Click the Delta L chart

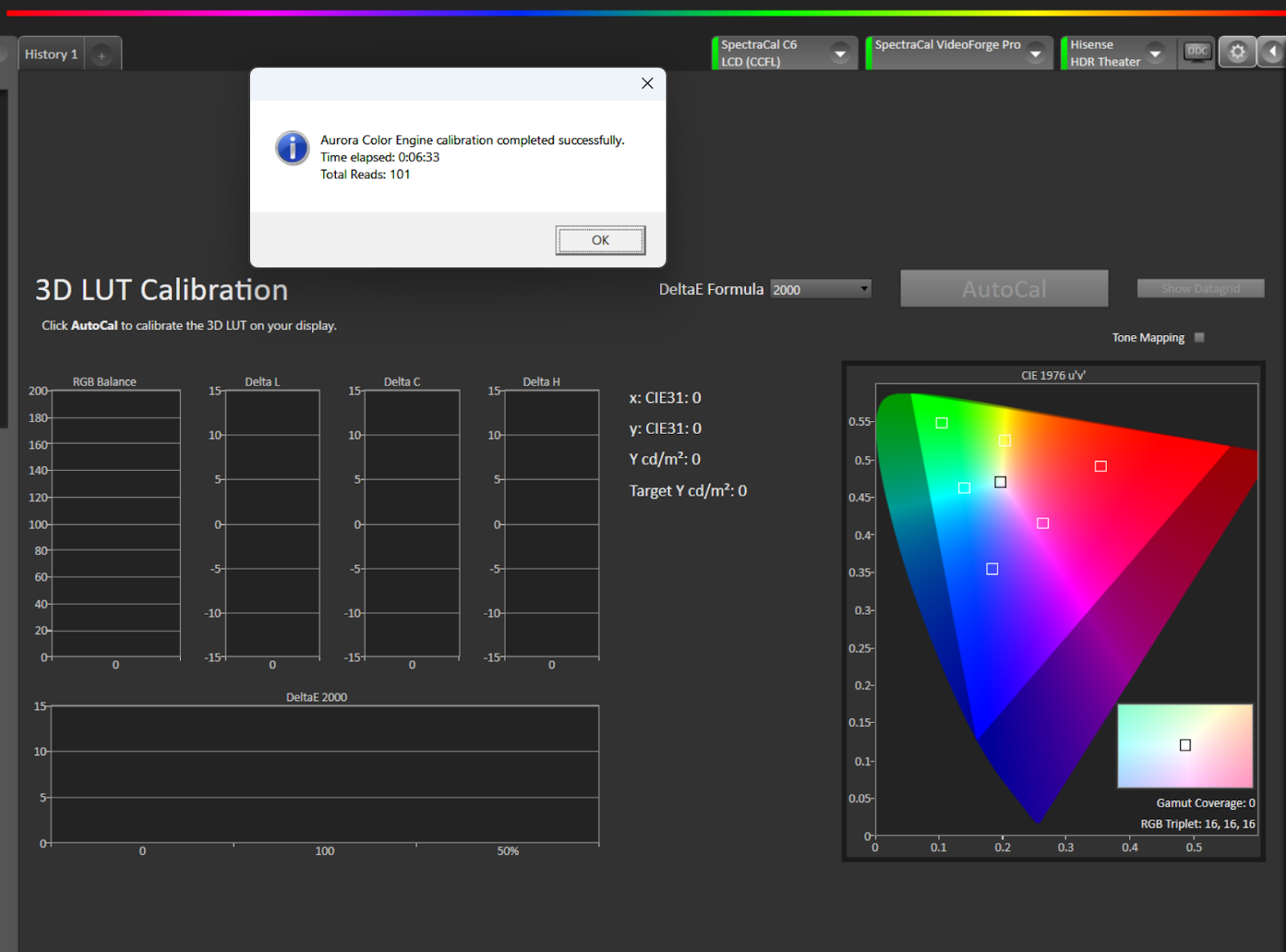point(272,524)
